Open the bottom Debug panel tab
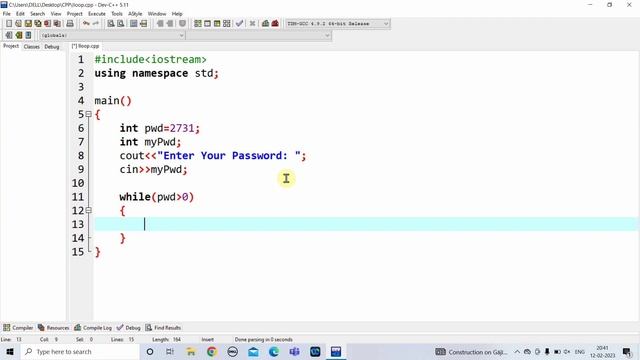Image resolution: width=640 pixels, height=360 pixels. [129, 328]
